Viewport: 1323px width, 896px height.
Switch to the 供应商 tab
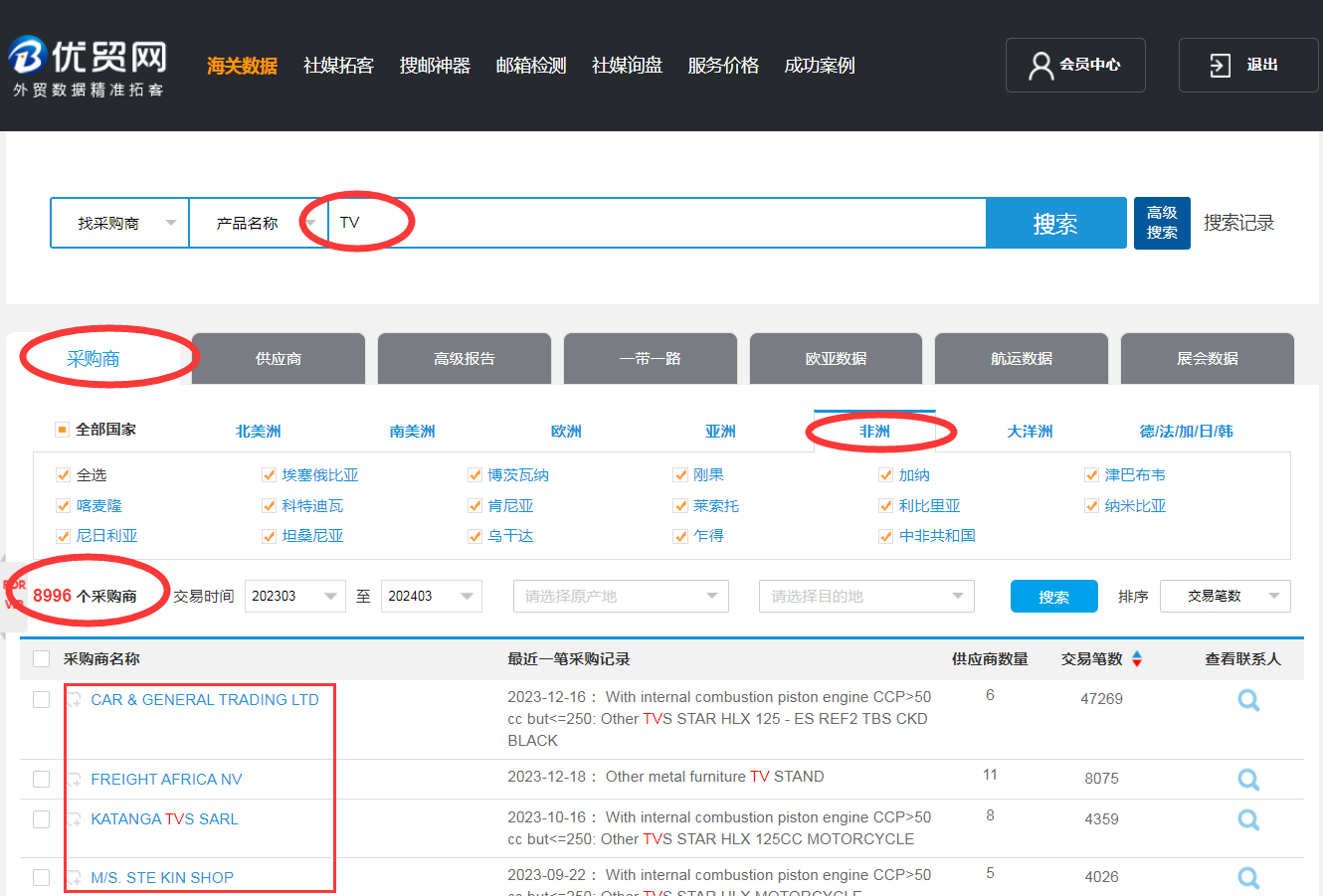click(279, 359)
